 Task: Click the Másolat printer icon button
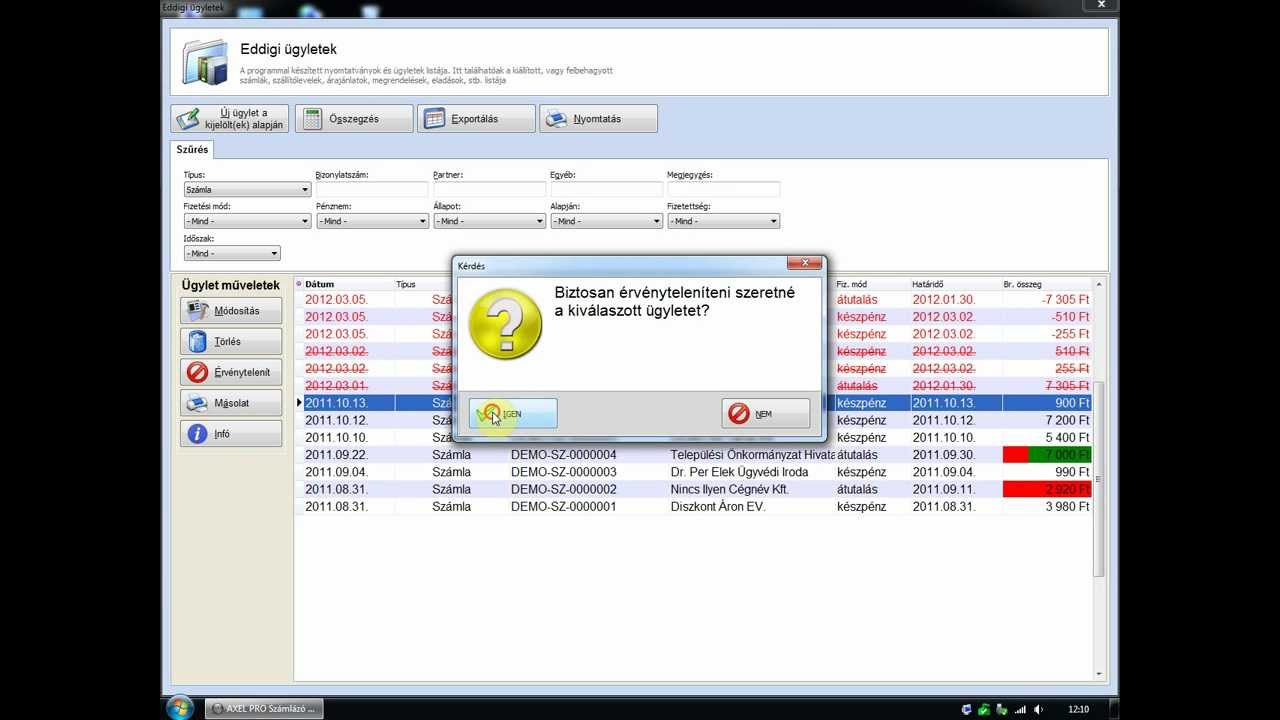point(231,403)
